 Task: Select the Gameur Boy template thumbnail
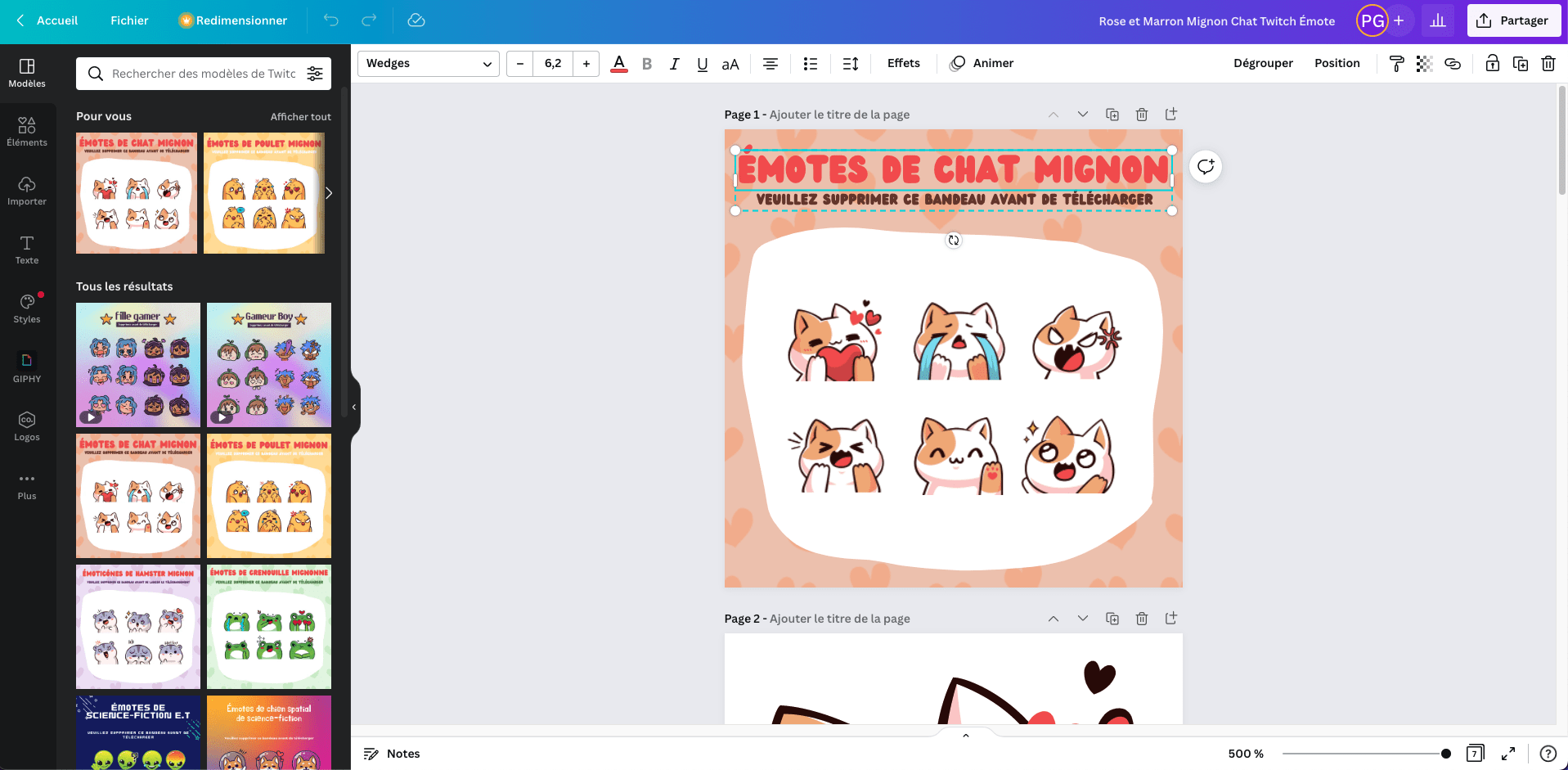269,365
